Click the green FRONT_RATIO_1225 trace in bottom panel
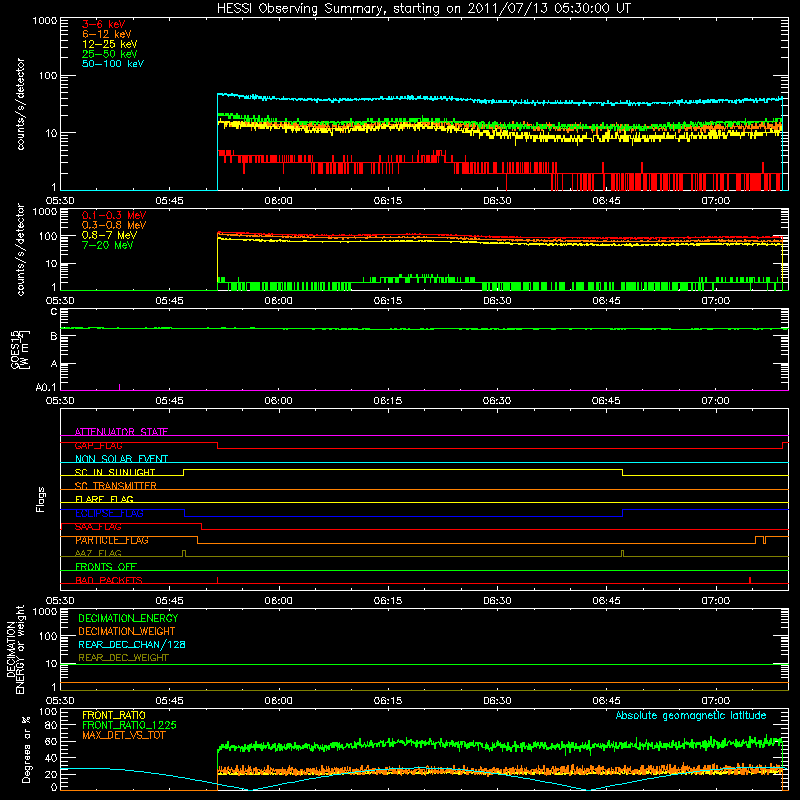The height and width of the screenshot is (800, 800). point(500,745)
